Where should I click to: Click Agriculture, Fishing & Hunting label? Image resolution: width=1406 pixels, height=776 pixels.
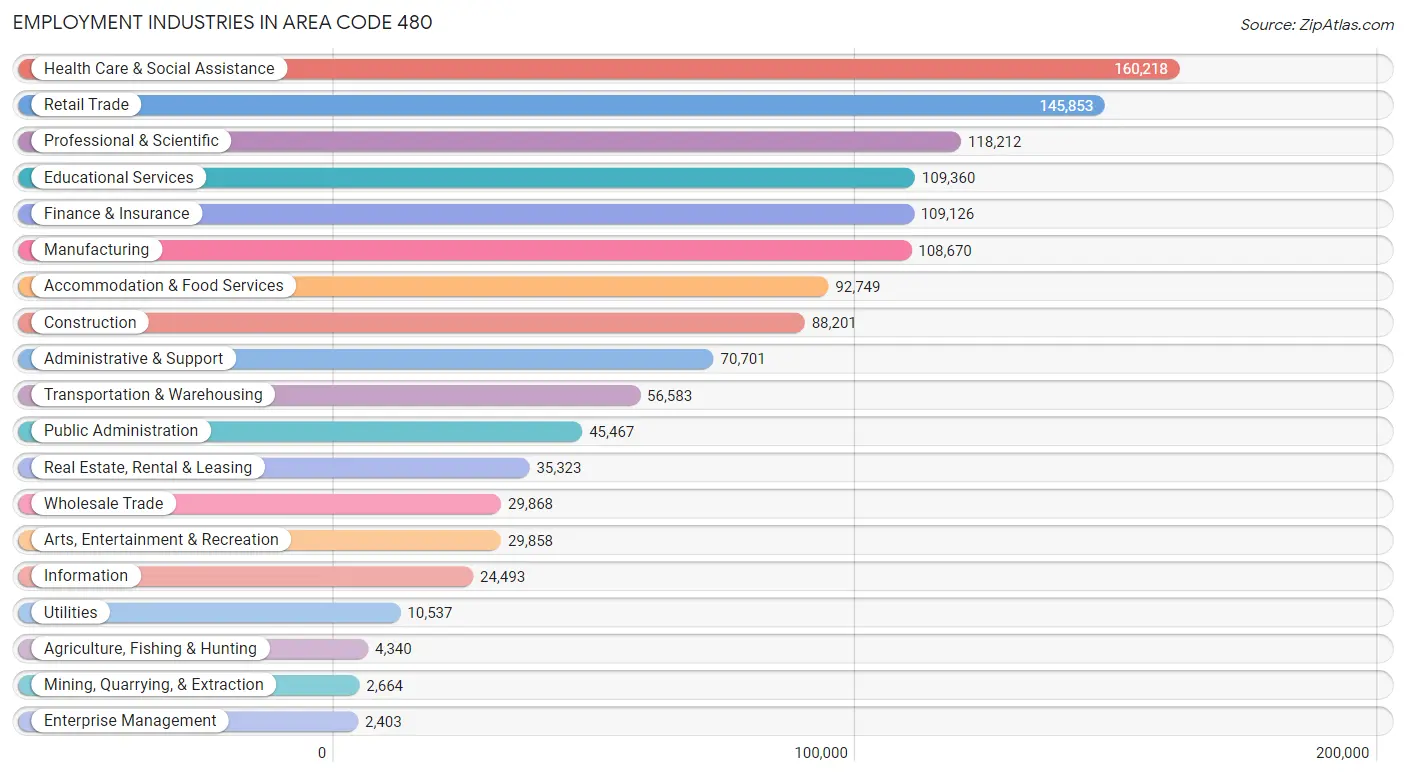pos(150,648)
